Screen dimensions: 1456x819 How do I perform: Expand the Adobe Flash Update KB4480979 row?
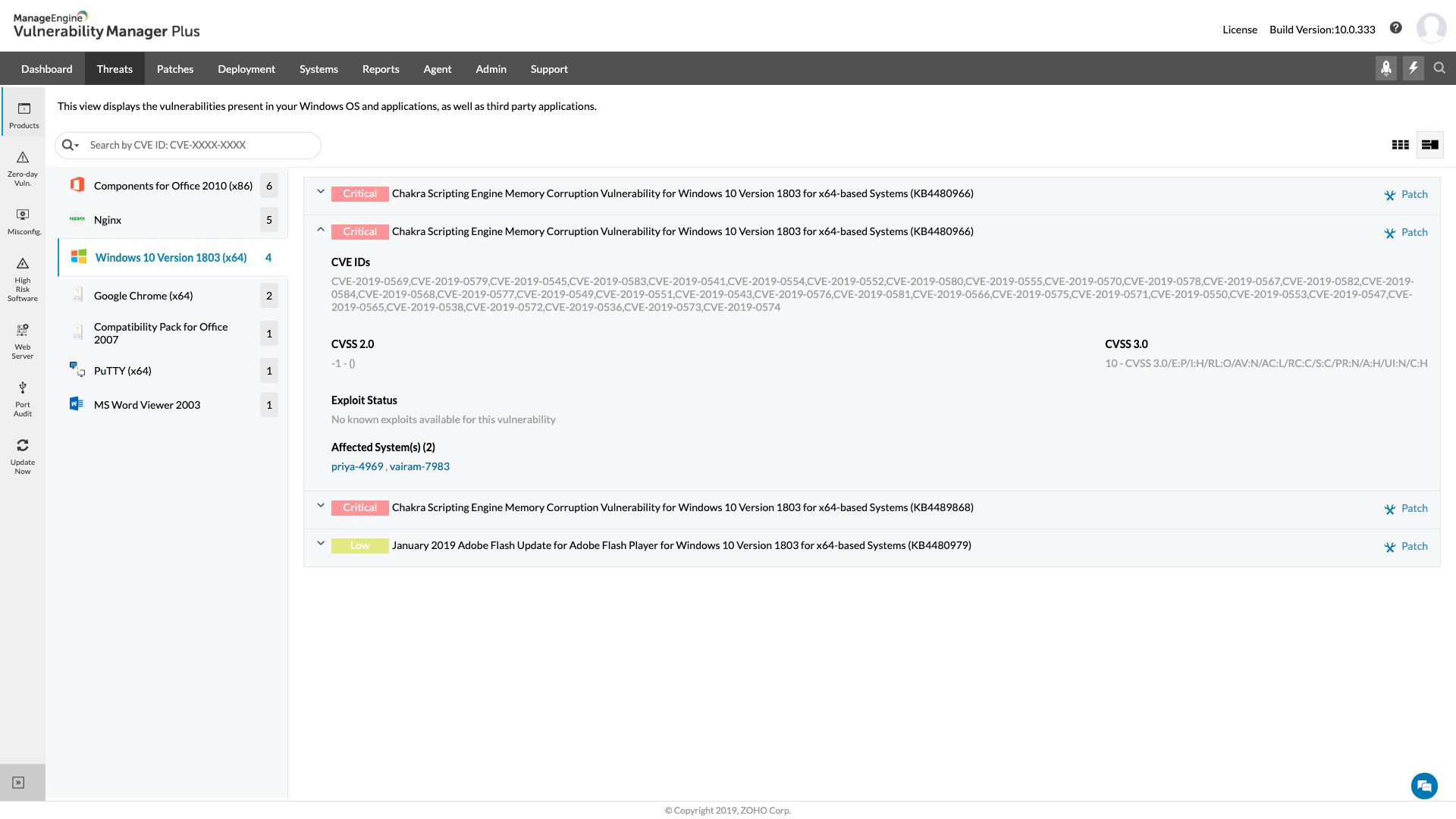tap(321, 544)
